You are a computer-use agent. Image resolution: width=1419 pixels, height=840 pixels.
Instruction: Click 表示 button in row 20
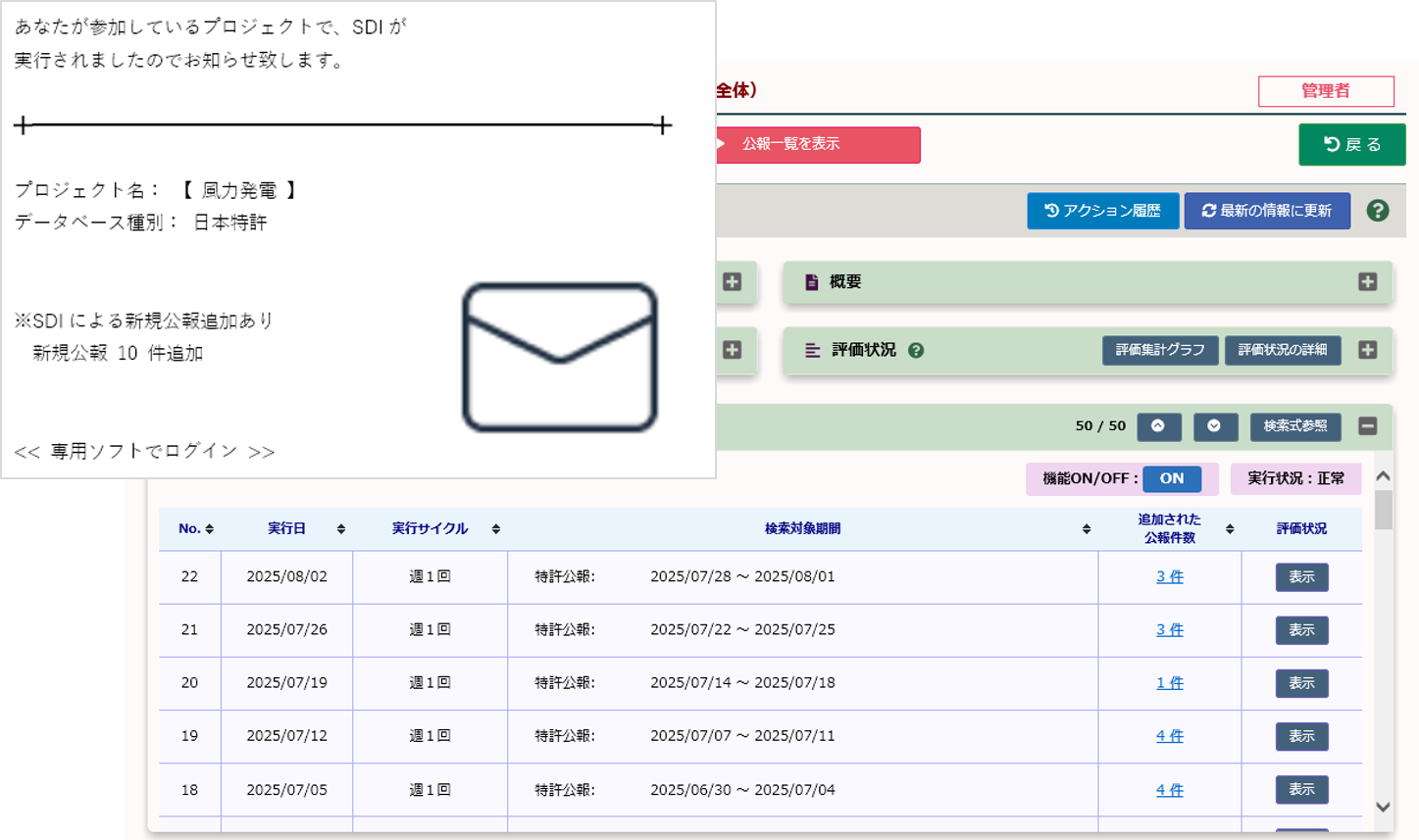(1301, 683)
